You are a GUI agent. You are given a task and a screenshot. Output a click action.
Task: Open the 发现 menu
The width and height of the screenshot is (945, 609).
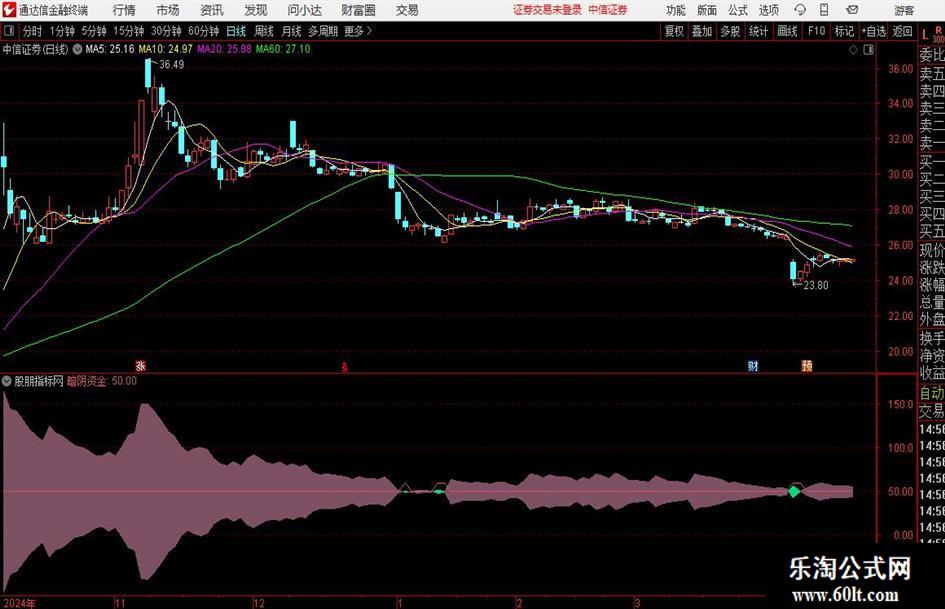click(x=256, y=10)
